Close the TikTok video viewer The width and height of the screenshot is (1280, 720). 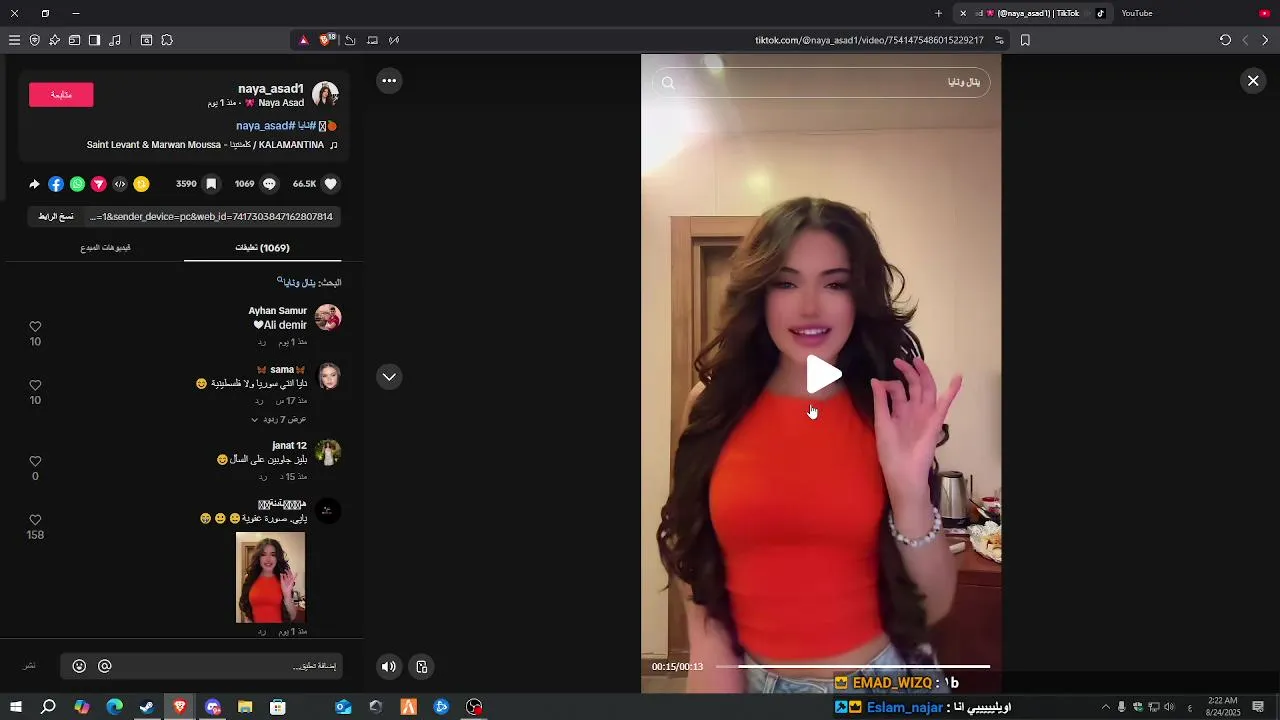1253,81
